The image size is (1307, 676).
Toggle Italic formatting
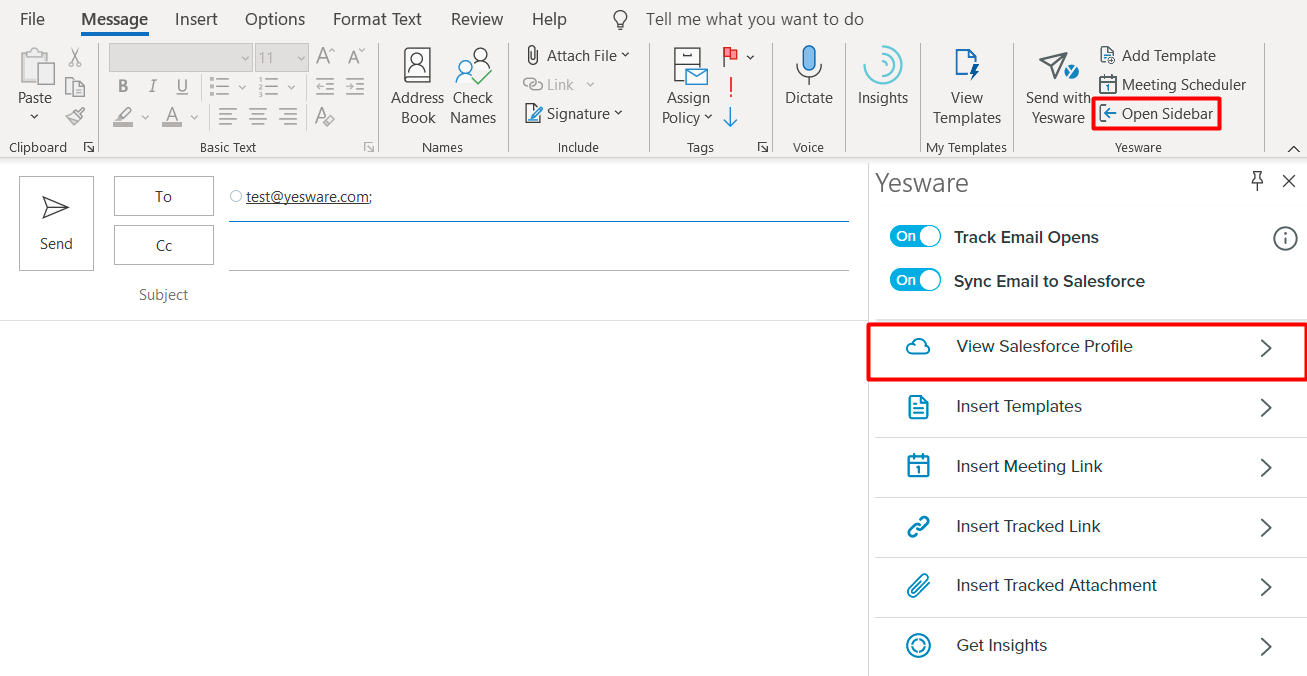(x=153, y=87)
